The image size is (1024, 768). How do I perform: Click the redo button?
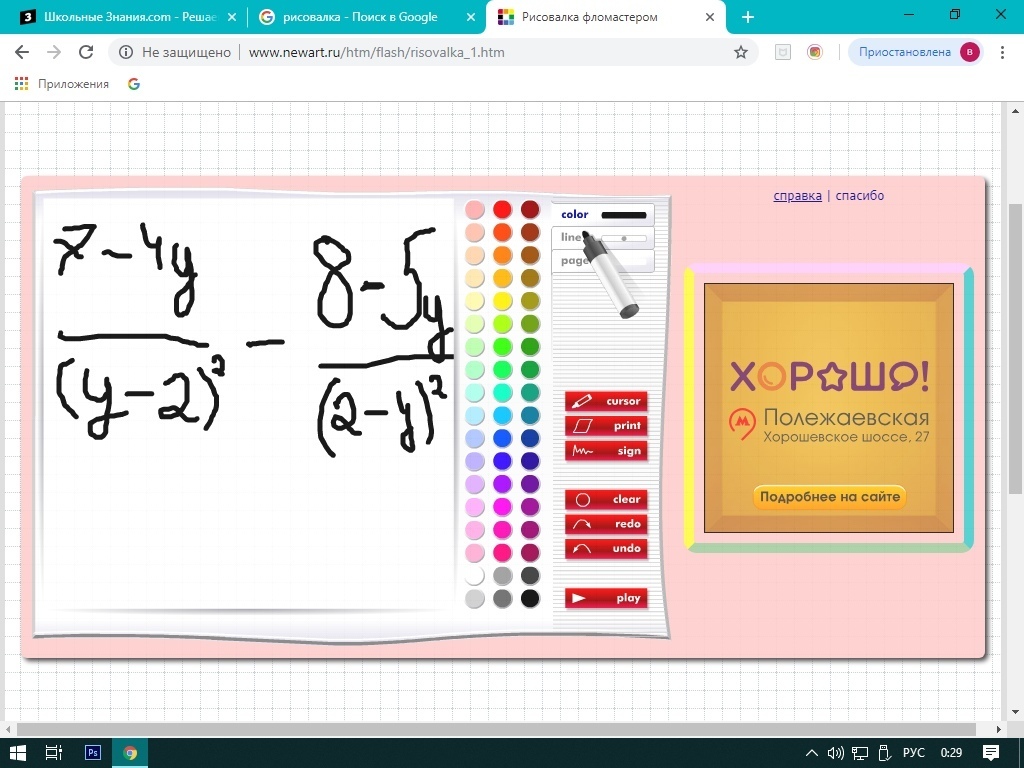(x=606, y=524)
